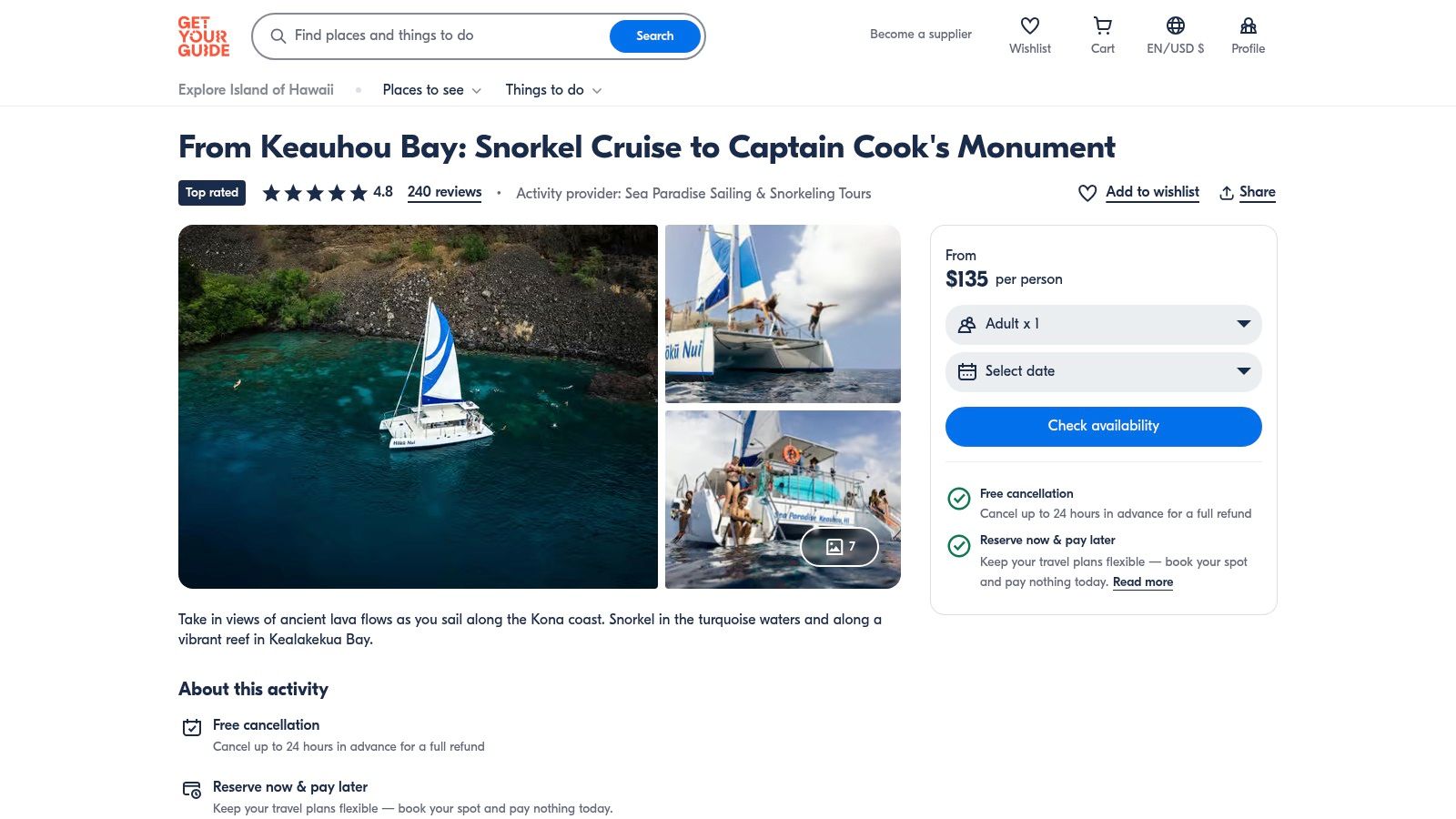Open the Wishlist heart icon in header

pyautogui.click(x=1029, y=26)
